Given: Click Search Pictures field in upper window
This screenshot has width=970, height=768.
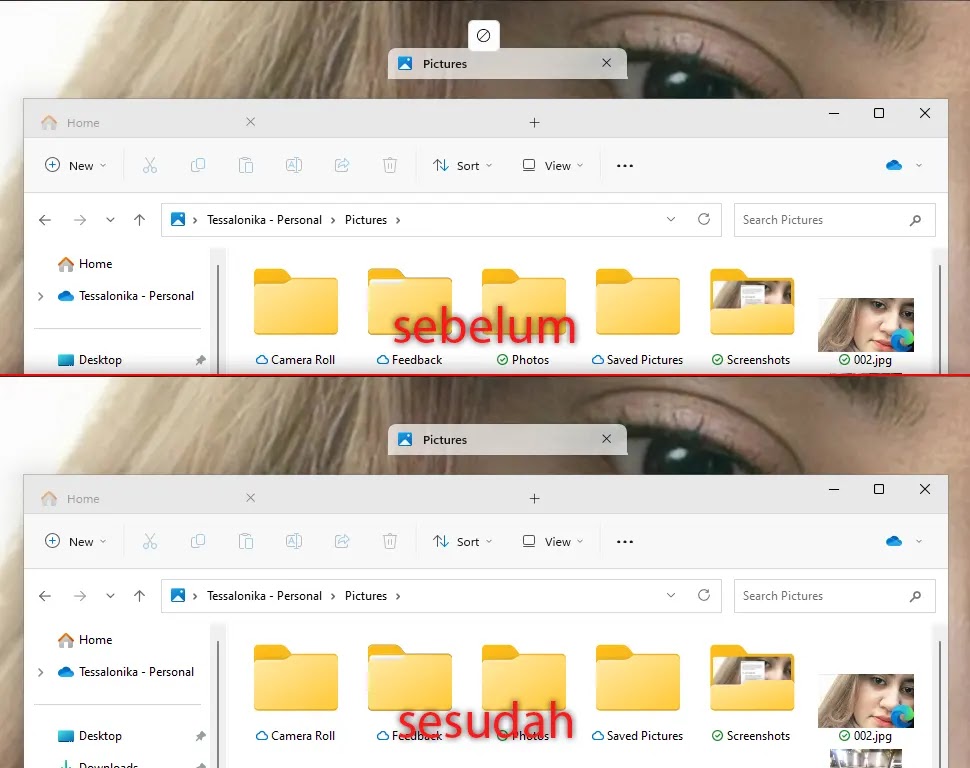Looking at the screenshot, I should click(835, 220).
